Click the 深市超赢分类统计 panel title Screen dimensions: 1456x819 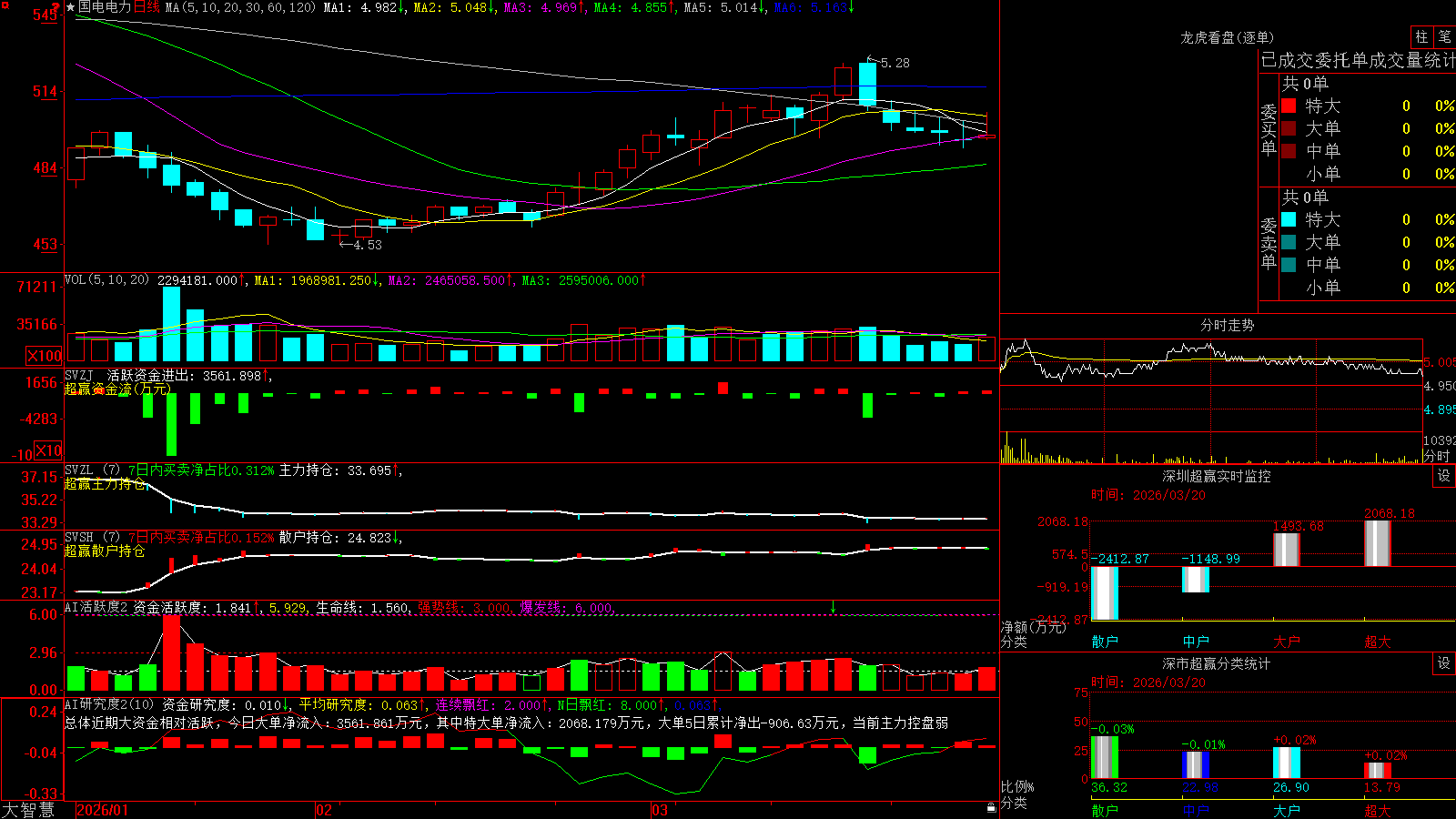[x=1217, y=663]
